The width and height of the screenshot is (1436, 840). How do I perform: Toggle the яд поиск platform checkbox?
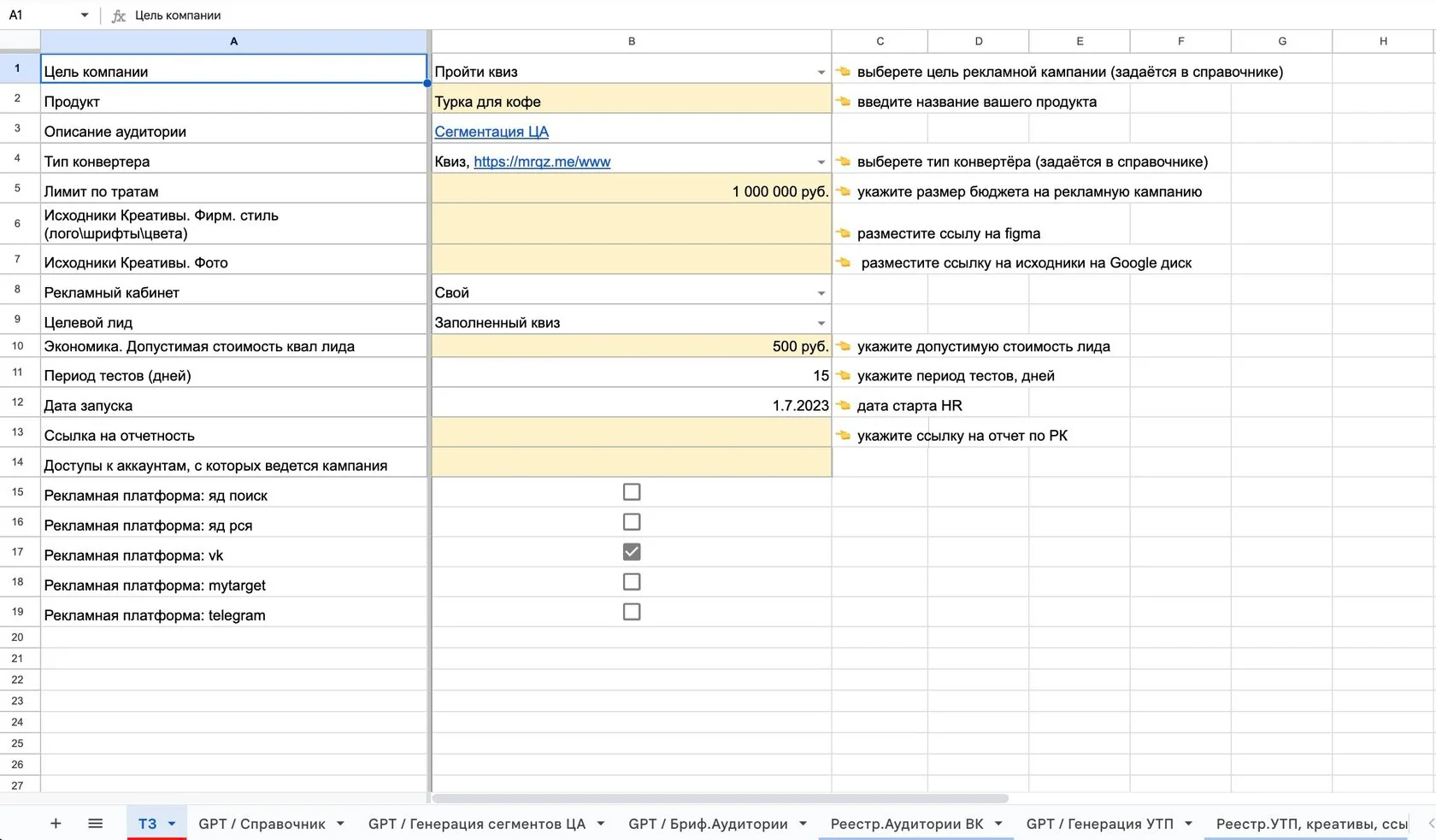(x=632, y=492)
